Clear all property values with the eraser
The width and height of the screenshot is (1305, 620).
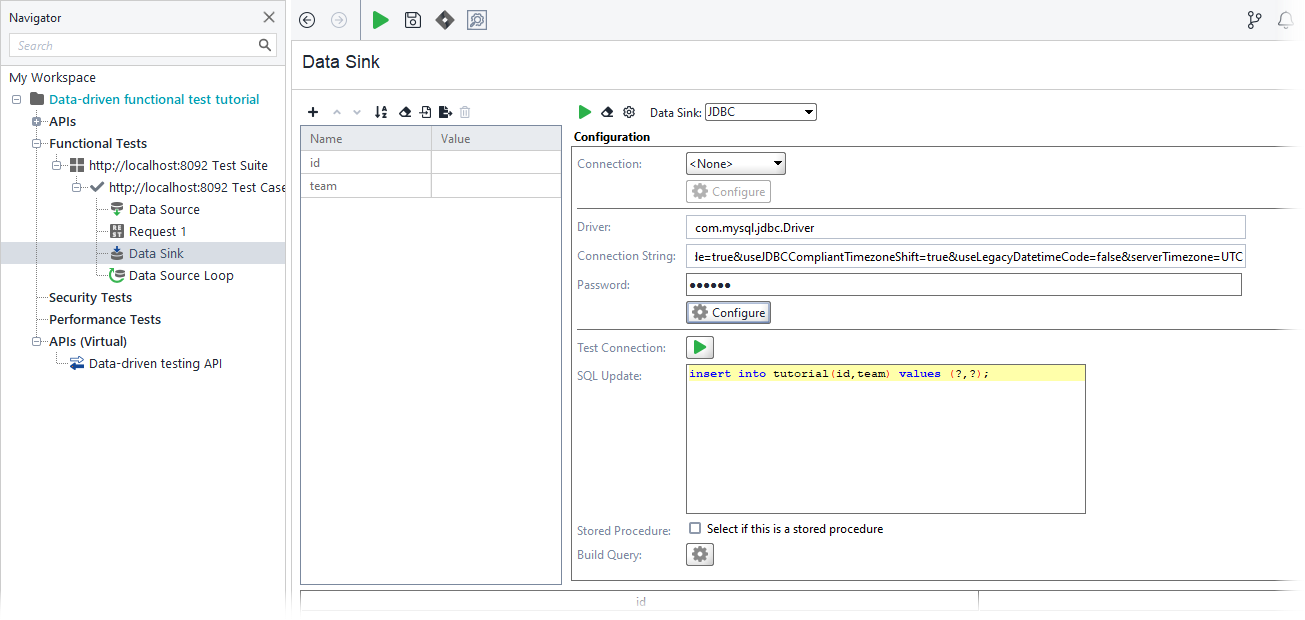pos(405,112)
